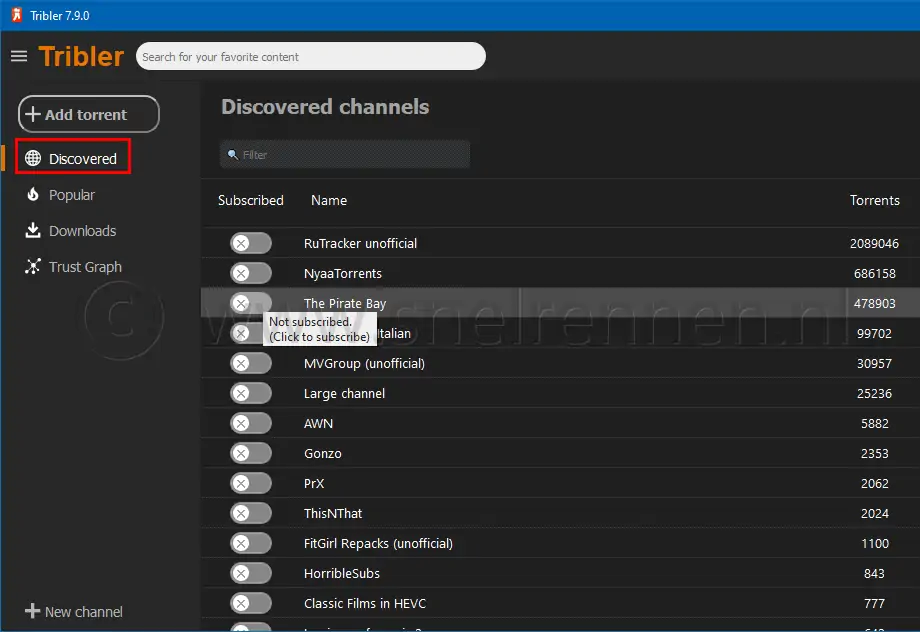The height and width of the screenshot is (632, 920).
Task: Toggle subscription for FitGirl Repacks
Action: [x=251, y=543]
